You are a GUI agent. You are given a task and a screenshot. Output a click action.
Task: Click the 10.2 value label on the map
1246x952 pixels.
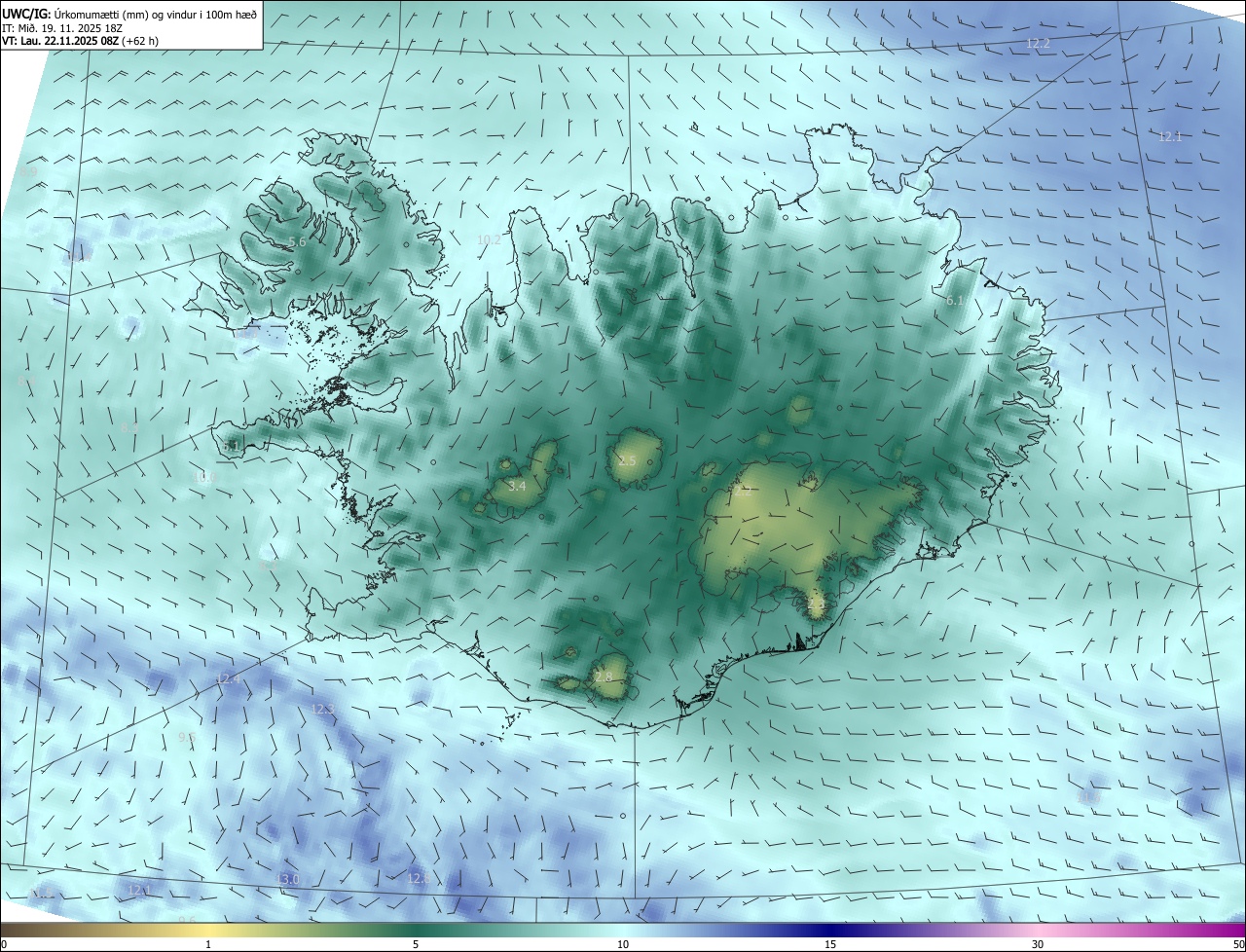489,239
